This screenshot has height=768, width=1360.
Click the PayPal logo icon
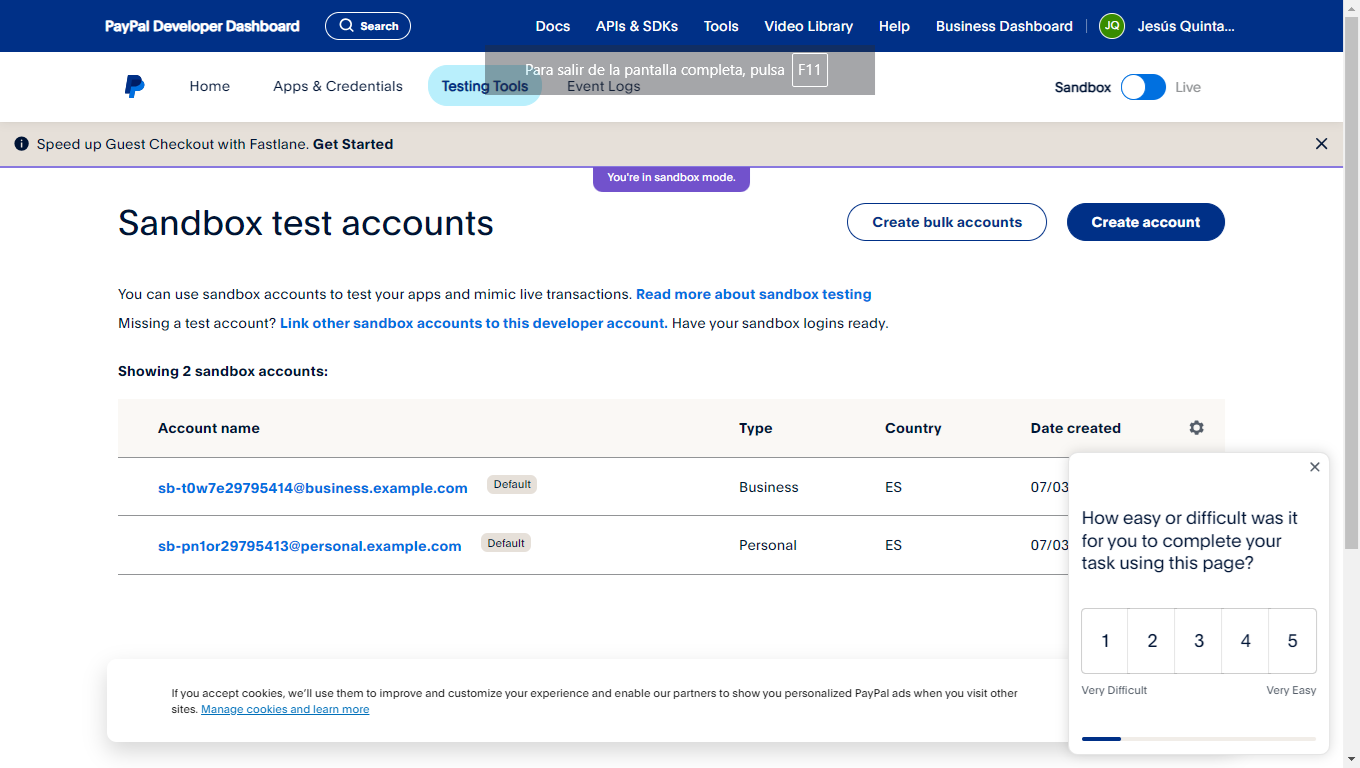pyautogui.click(x=134, y=87)
